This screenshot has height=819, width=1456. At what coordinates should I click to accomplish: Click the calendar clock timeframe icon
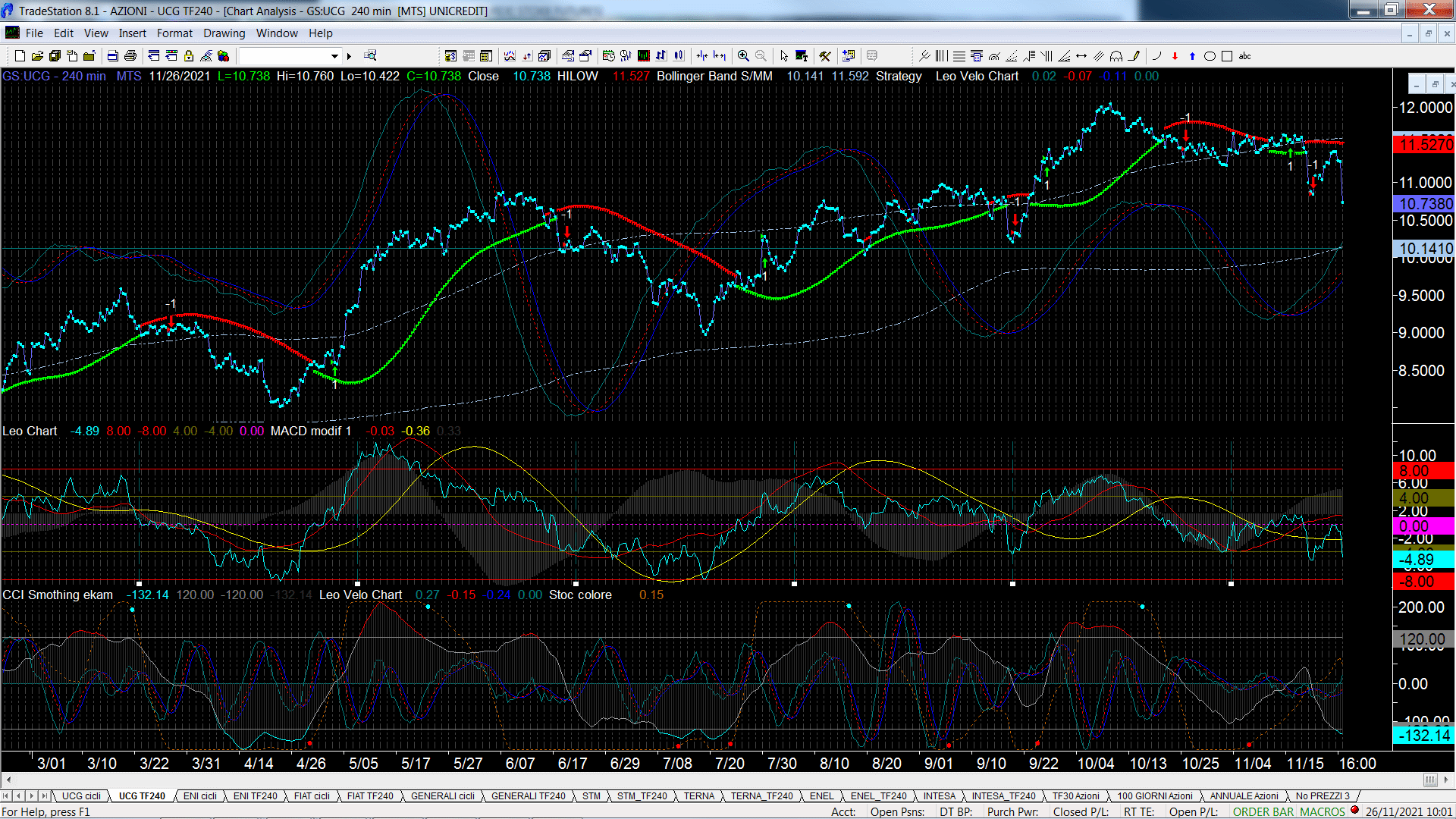(x=608, y=55)
